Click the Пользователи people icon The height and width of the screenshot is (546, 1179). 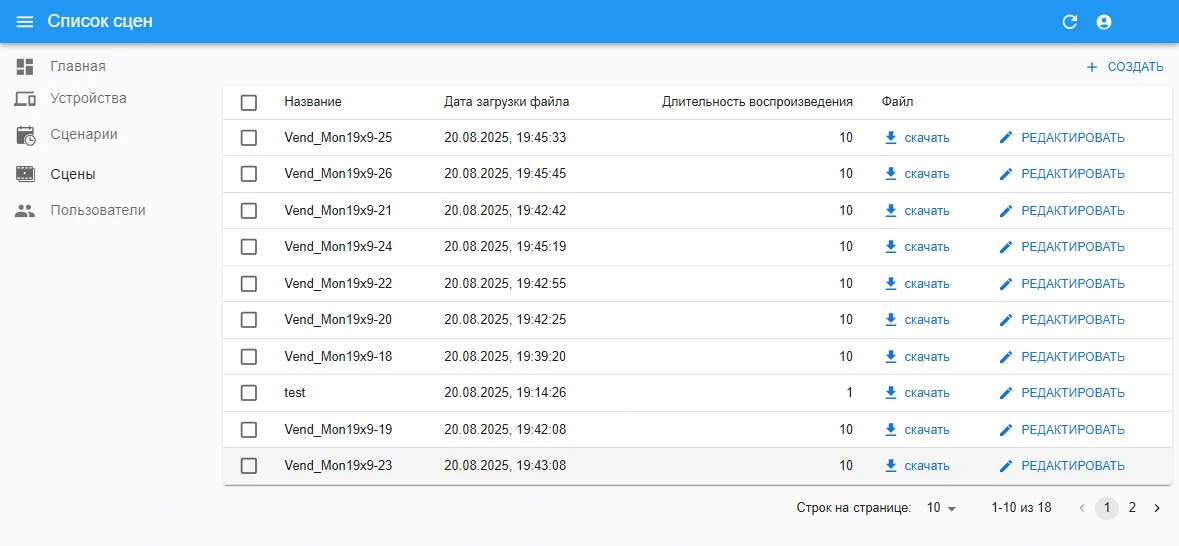tap(25, 211)
